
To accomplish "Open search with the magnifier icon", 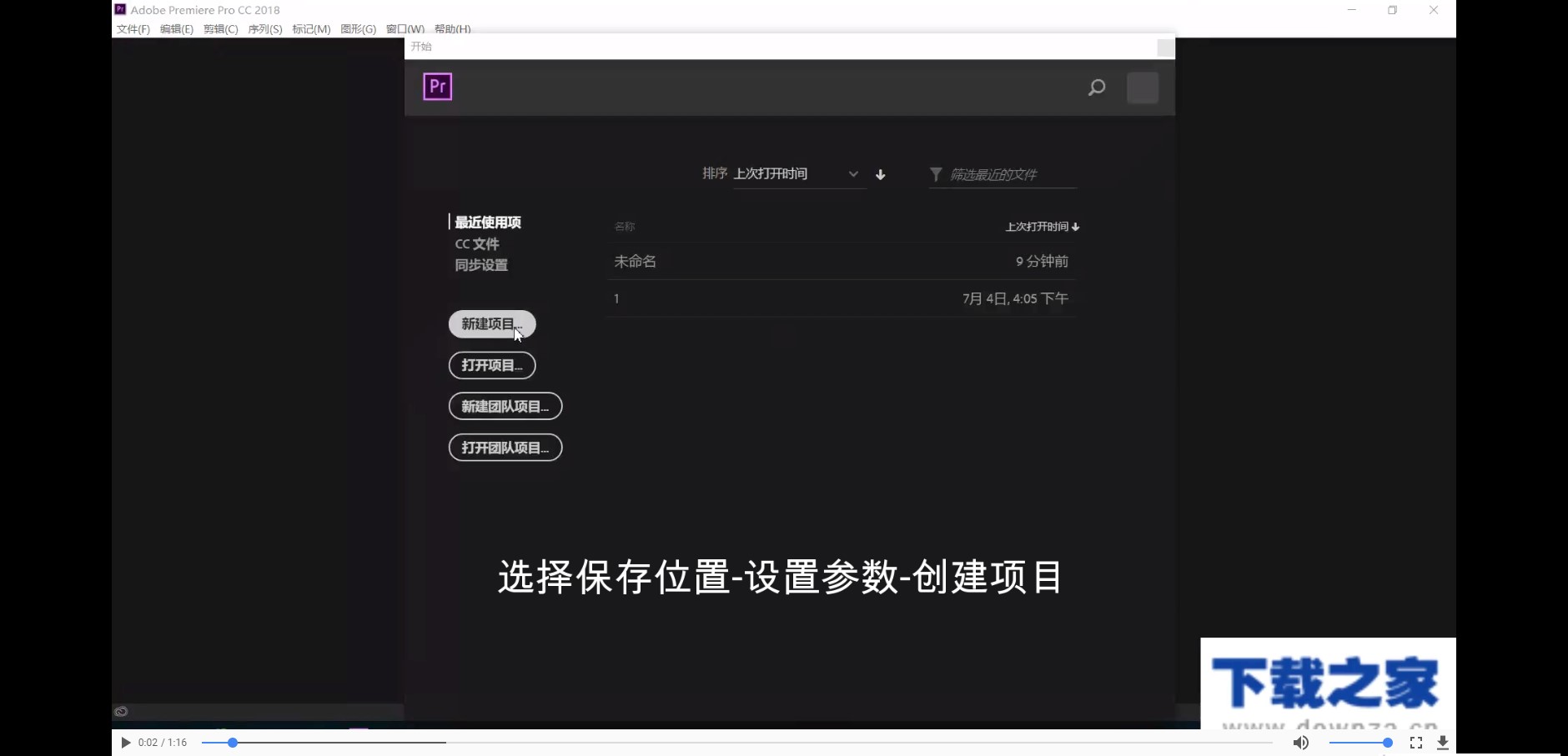I will (1097, 88).
